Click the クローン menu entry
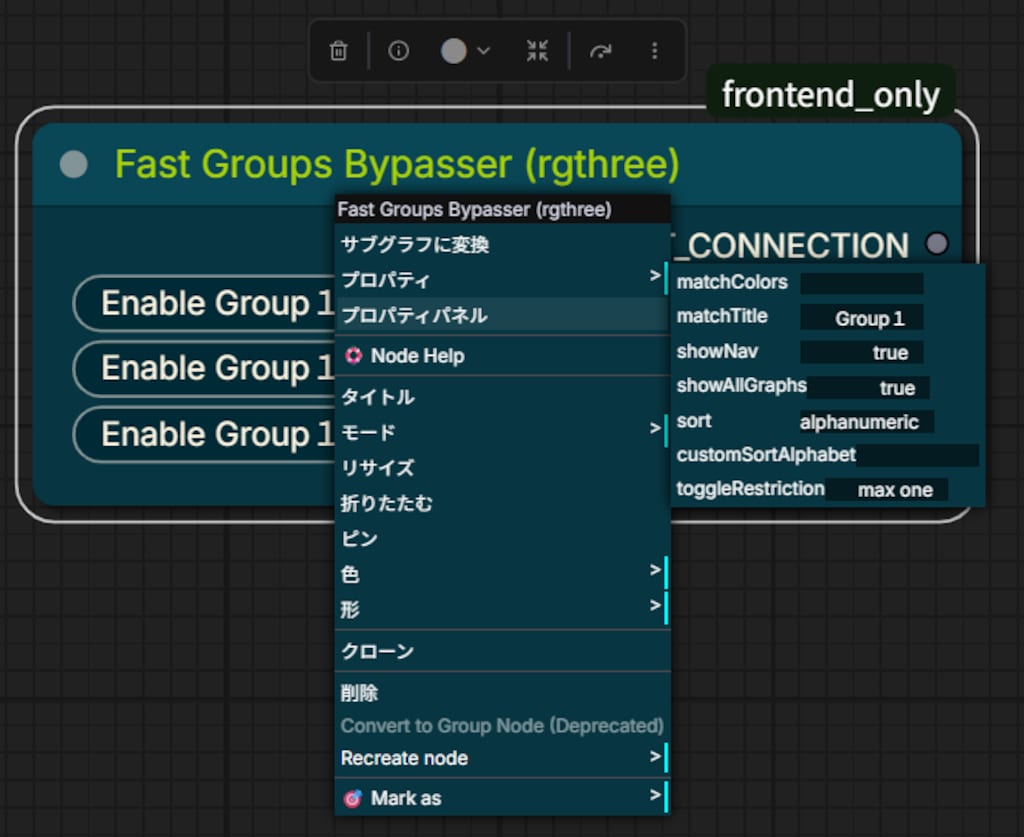This screenshot has height=837, width=1024. 502,651
